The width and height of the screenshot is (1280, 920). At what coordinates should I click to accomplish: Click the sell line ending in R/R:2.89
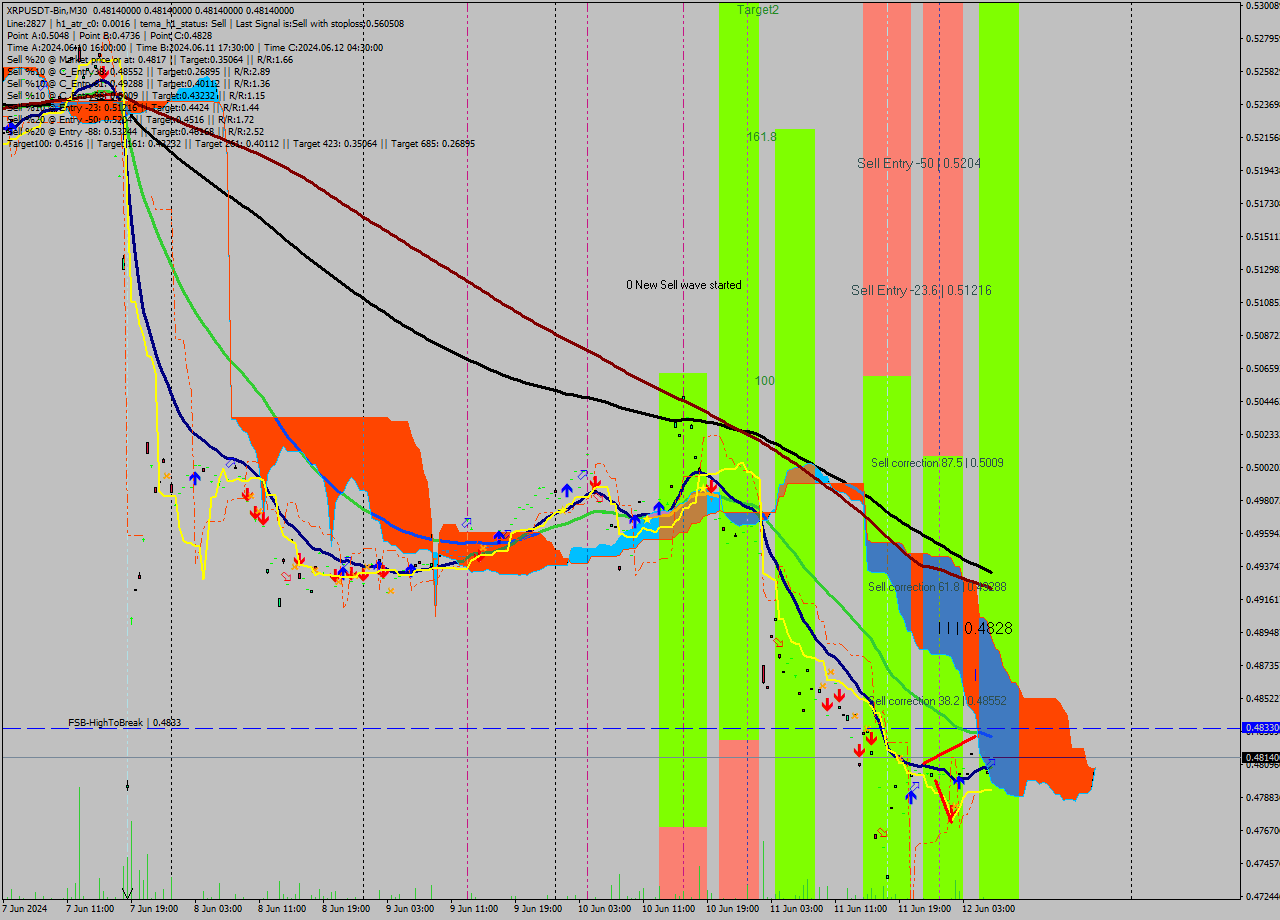pos(138,71)
